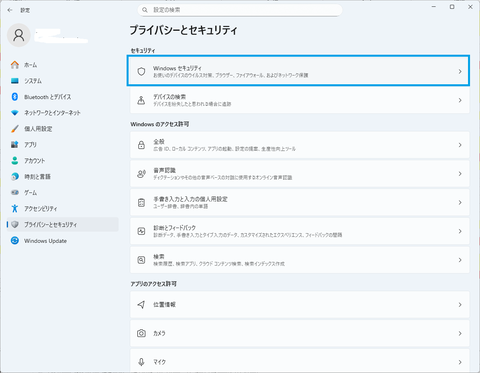Image resolution: width=480 pixels, height=373 pixels.
Task: Open システム settings page
Action: [x=63, y=81]
